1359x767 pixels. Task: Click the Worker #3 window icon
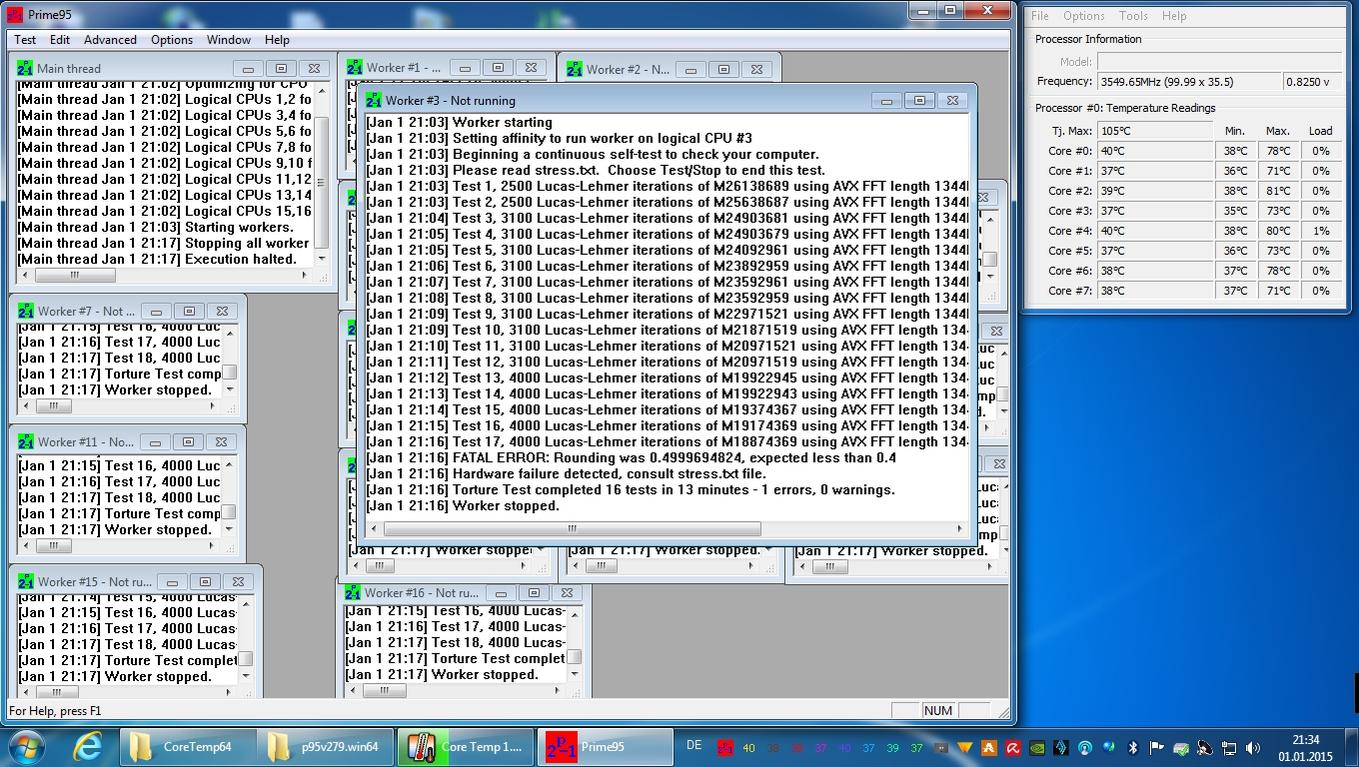[373, 100]
